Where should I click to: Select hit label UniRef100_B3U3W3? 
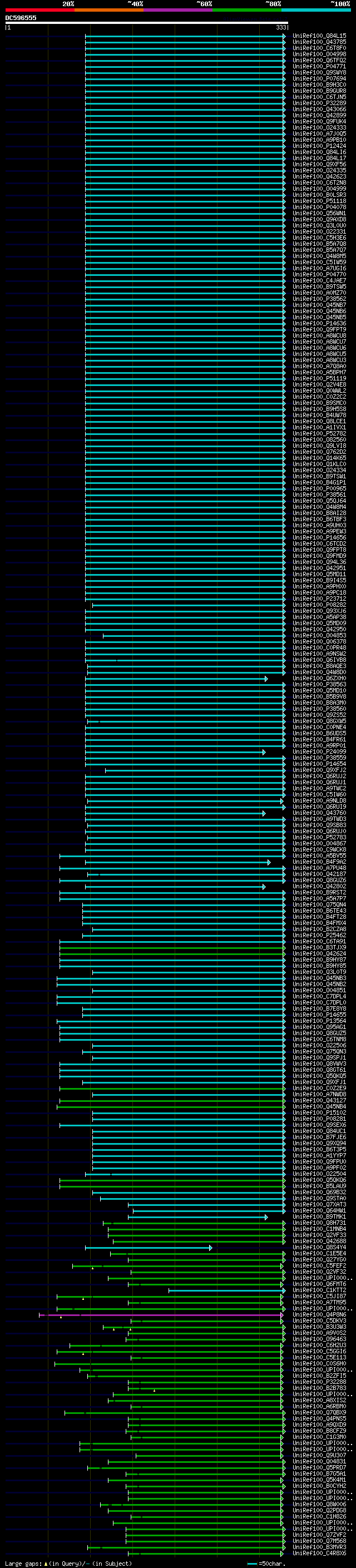pyautogui.click(x=319, y=1327)
